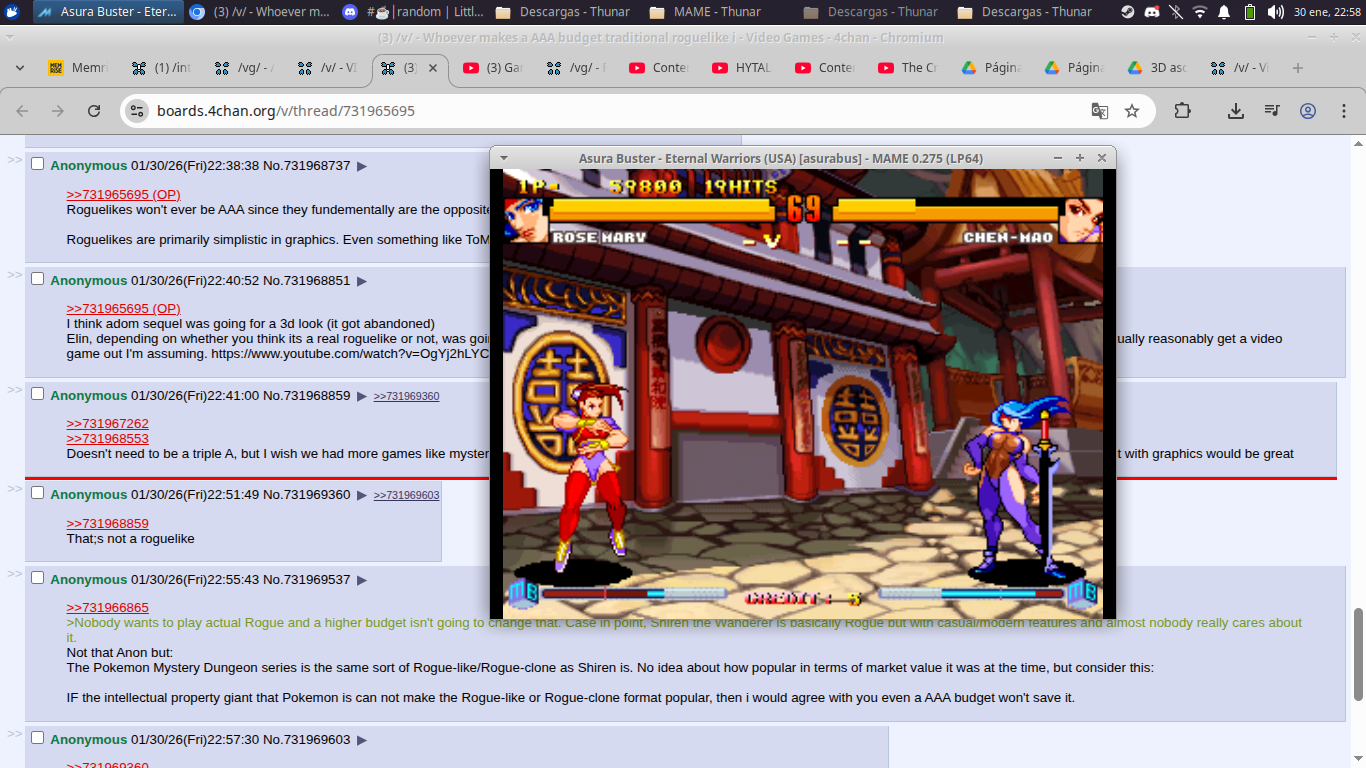View site information icon beside the URL
1366x768 pixels.
pyautogui.click(x=138, y=111)
